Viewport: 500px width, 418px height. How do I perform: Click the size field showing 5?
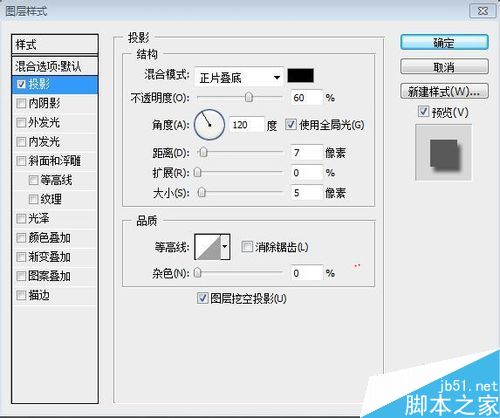(307, 193)
